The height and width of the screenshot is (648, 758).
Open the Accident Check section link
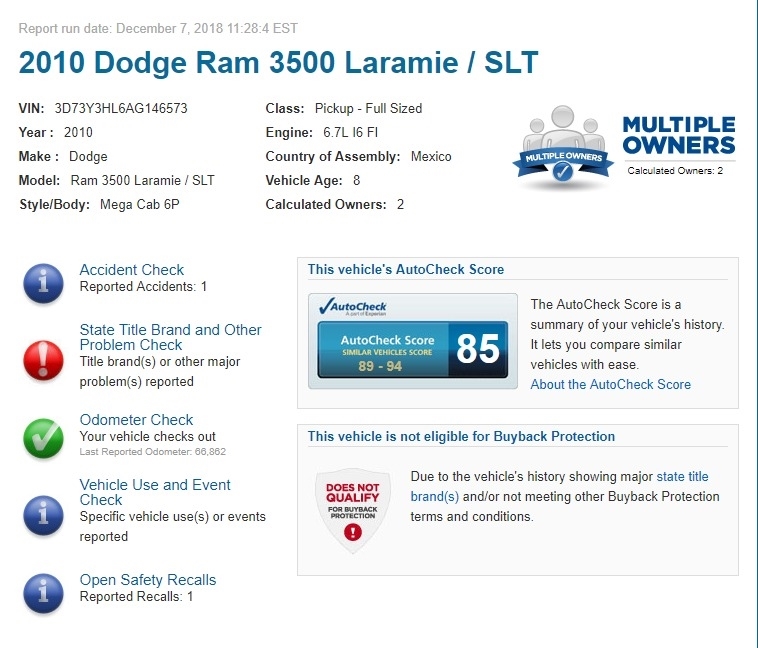132,270
